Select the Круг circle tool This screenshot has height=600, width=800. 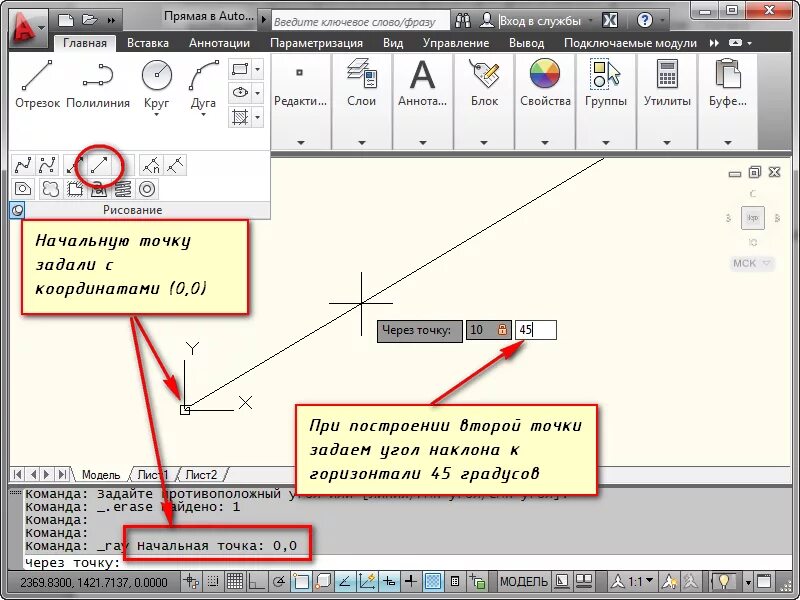pyautogui.click(x=157, y=85)
